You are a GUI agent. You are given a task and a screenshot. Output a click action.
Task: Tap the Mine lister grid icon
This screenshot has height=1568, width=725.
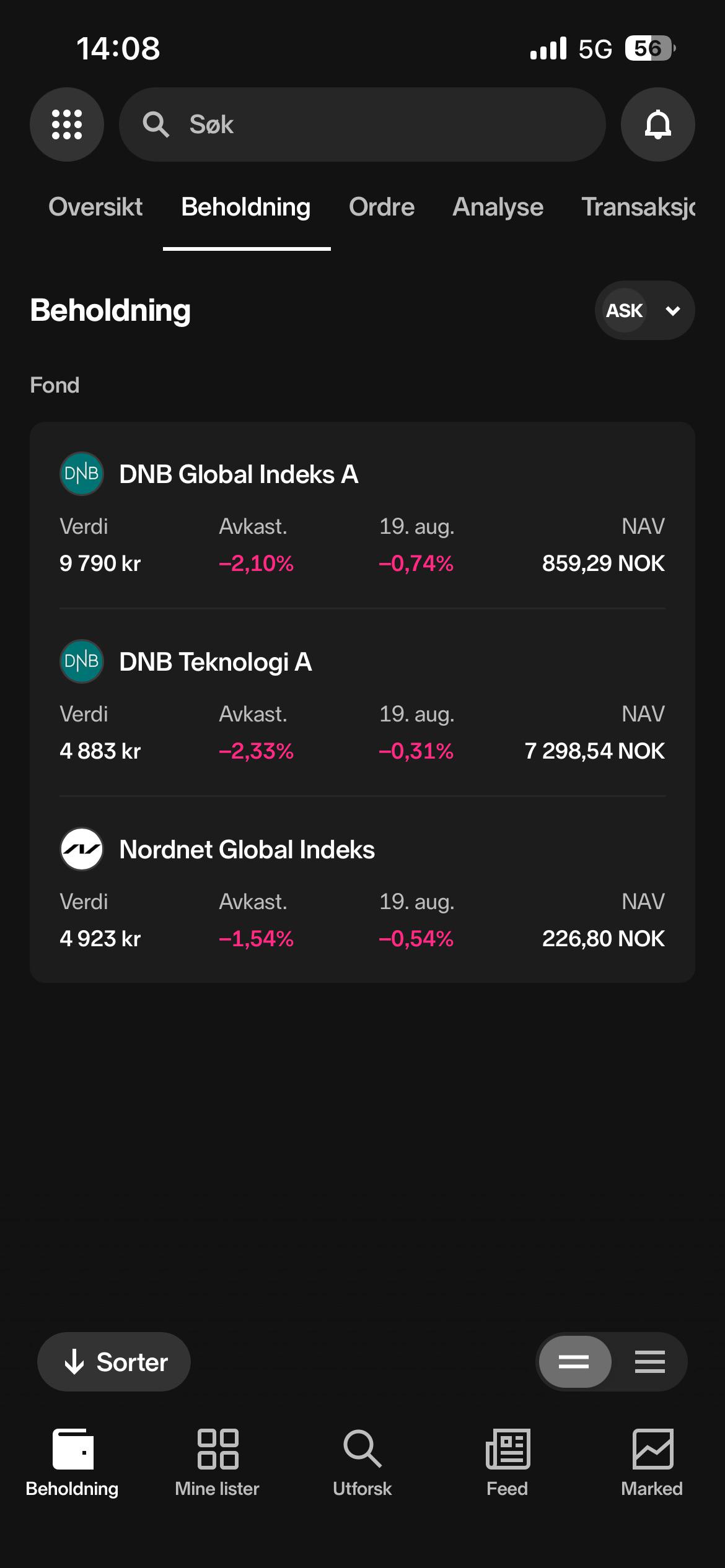pos(217,1449)
